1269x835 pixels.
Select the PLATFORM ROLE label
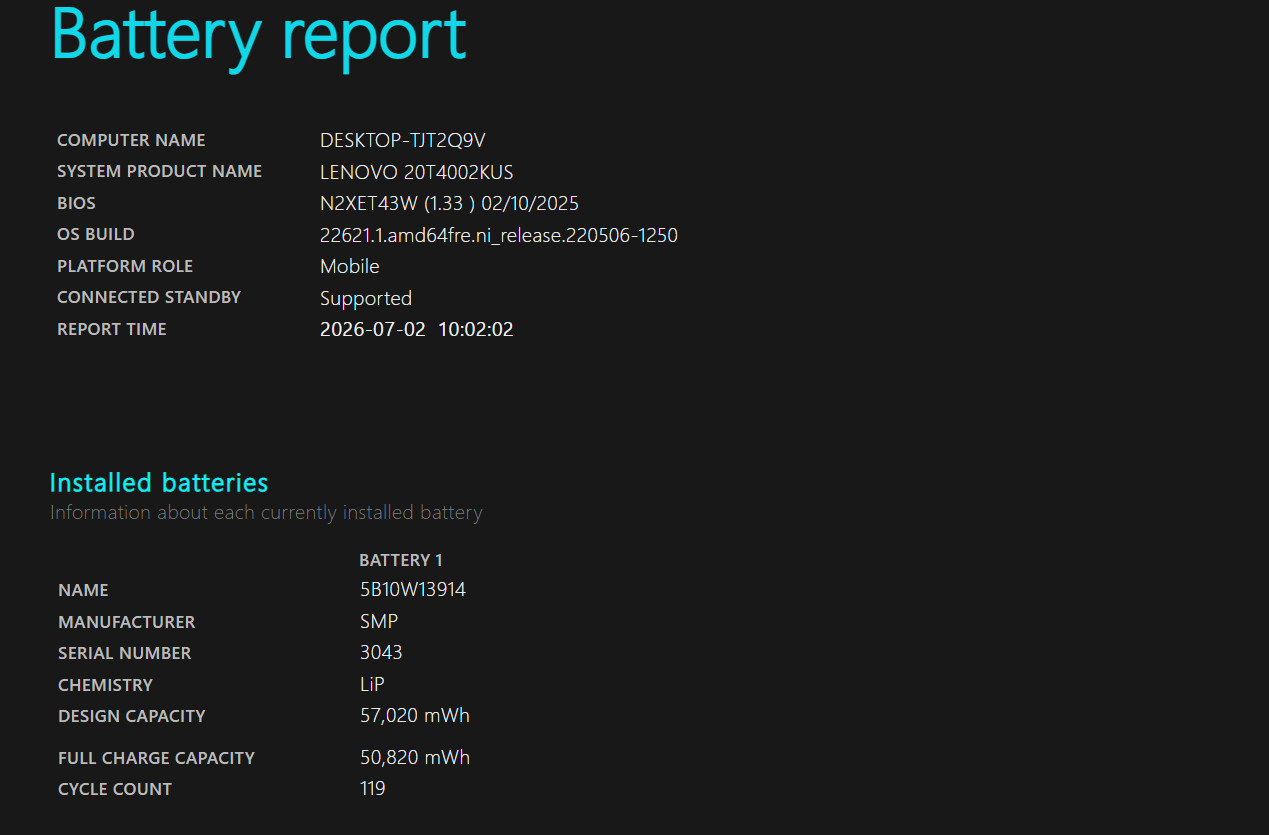coord(125,266)
